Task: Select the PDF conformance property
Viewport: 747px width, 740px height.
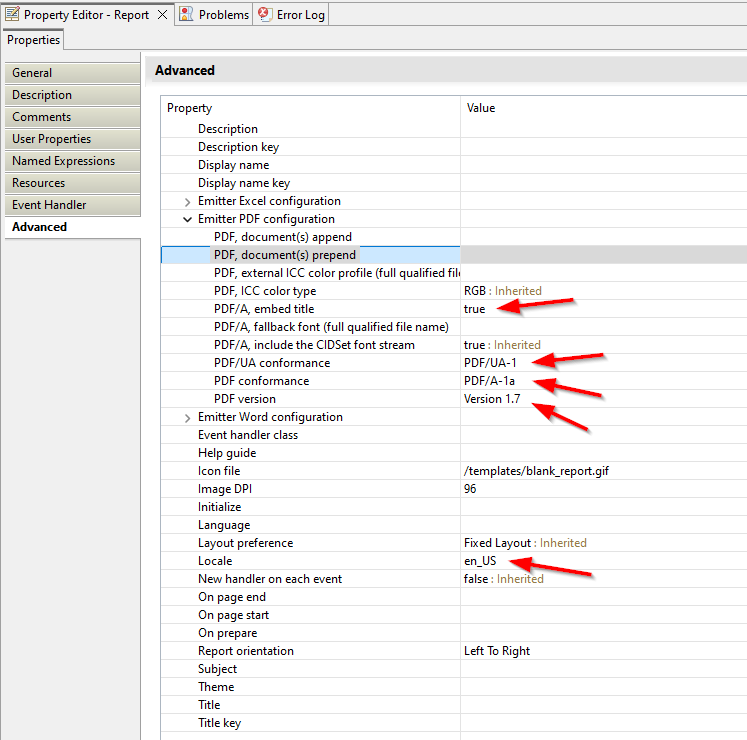Action: (x=261, y=381)
